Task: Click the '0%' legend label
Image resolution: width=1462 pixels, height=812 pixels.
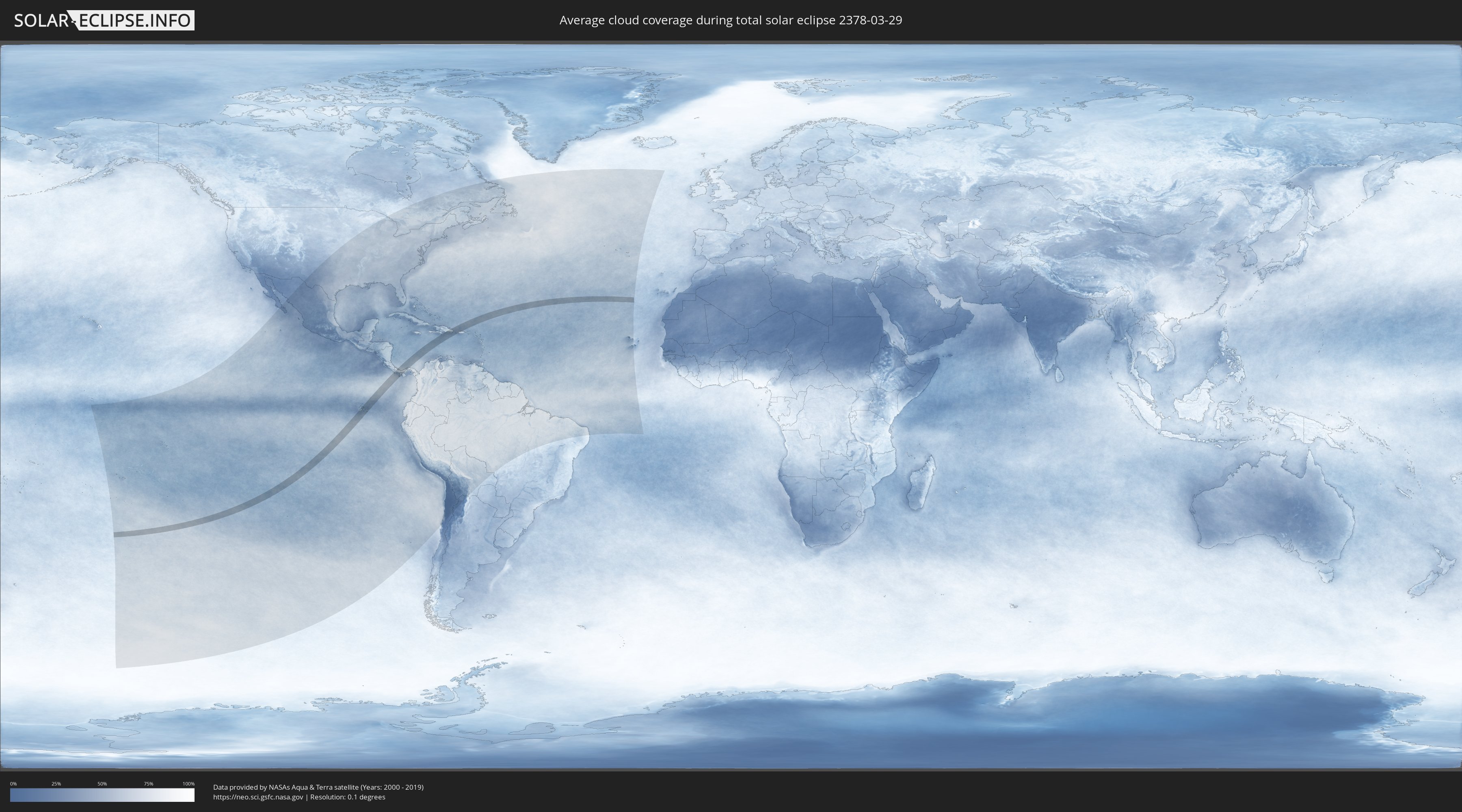Action: click(x=13, y=784)
